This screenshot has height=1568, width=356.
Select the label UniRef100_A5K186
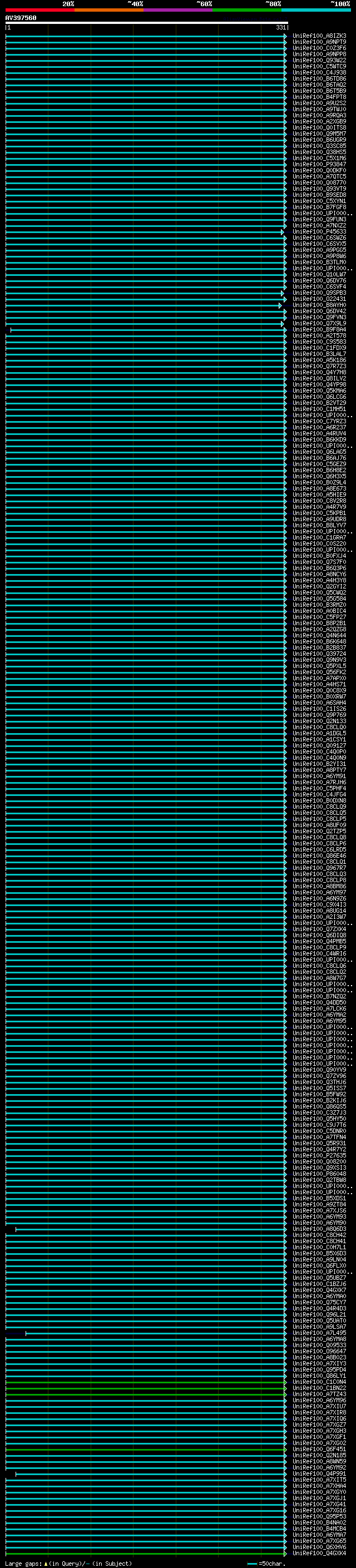click(319, 360)
